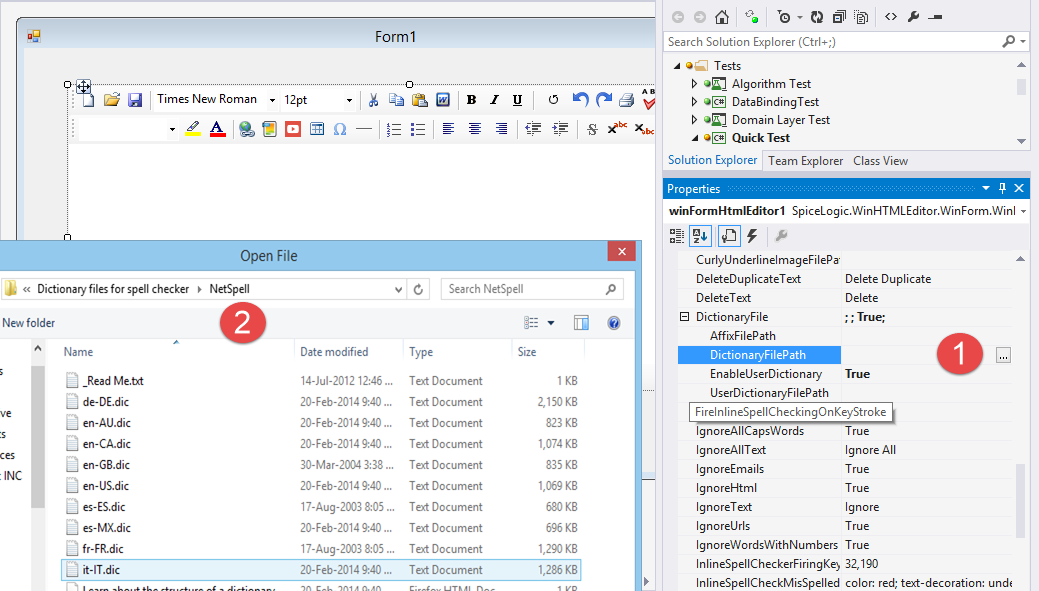Viewport: 1039px width, 591px height.
Task: Switch to the Class View tab
Action: click(880, 160)
